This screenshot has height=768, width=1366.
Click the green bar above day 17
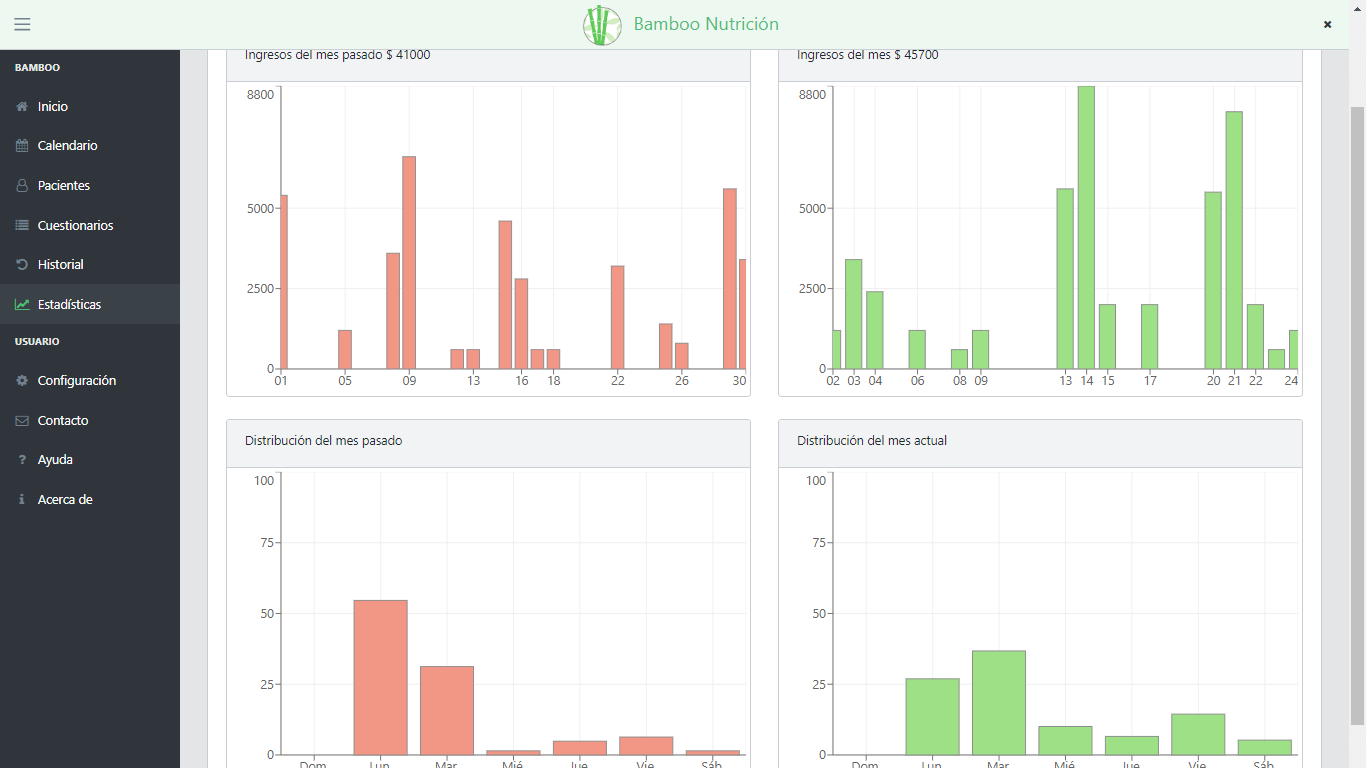(1150, 337)
